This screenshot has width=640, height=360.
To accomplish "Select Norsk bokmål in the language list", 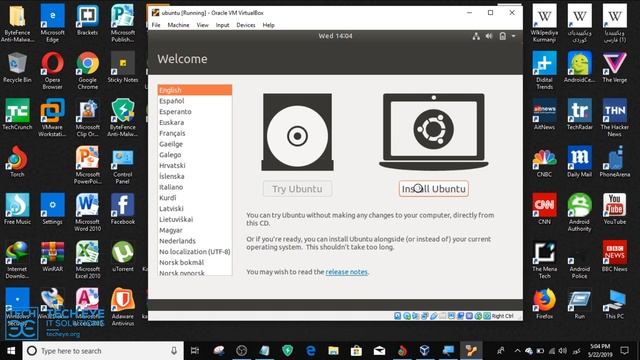I will coord(195,262).
